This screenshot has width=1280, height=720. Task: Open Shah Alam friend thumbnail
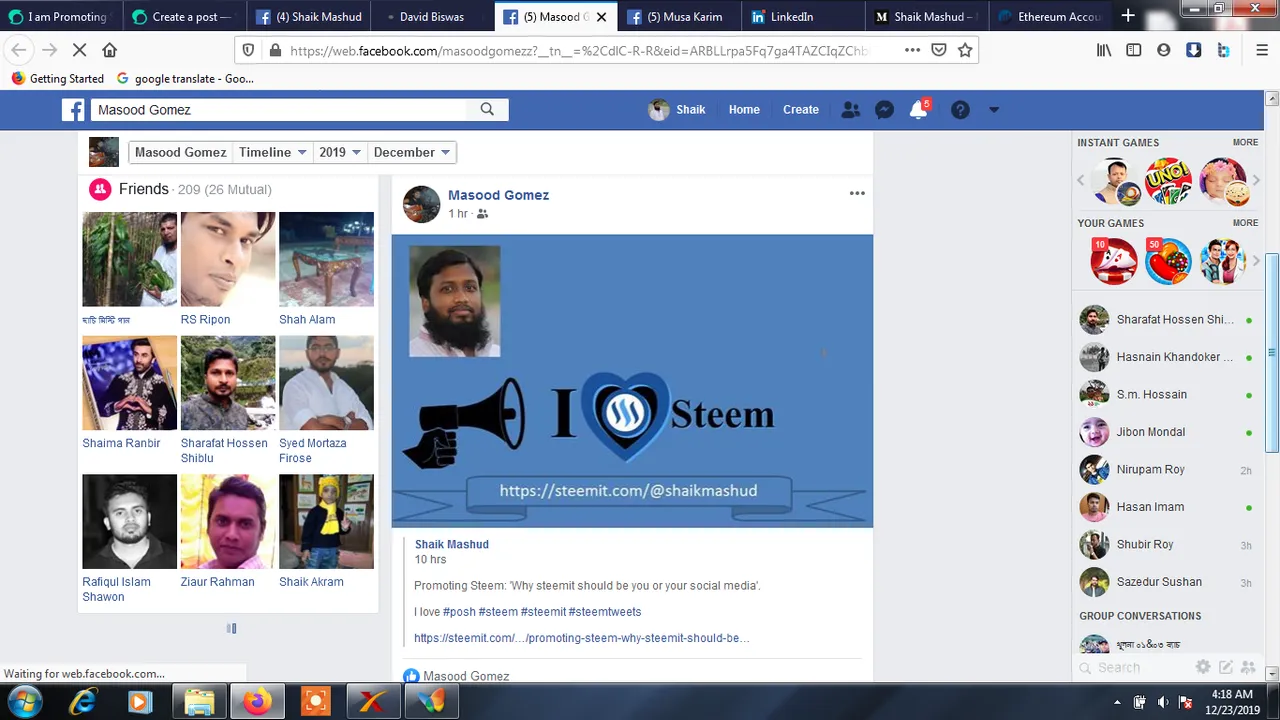pos(326,259)
